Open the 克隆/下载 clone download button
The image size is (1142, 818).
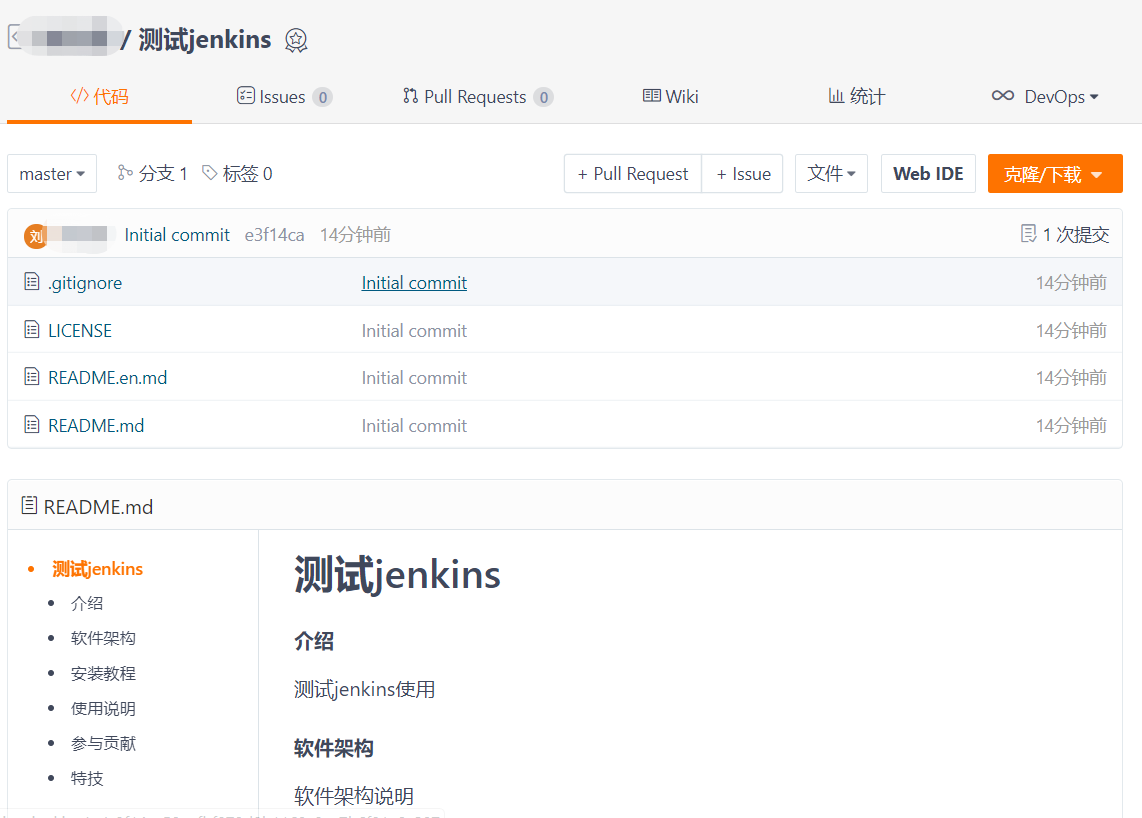pos(1055,174)
